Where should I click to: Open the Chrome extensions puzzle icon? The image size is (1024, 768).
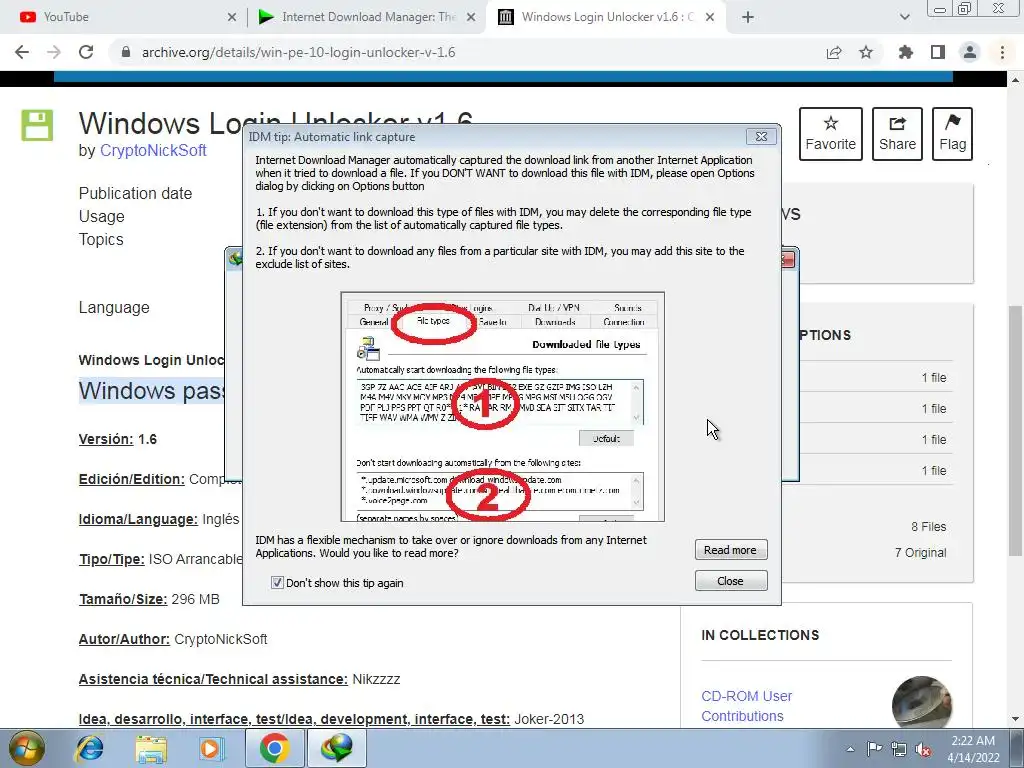click(905, 52)
